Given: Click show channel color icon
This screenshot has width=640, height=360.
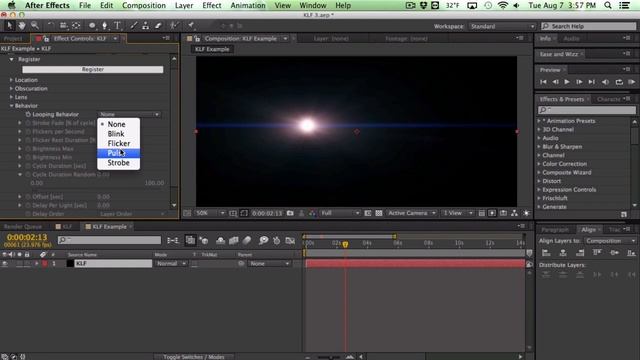Looking at the screenshot, I should 312,213.
